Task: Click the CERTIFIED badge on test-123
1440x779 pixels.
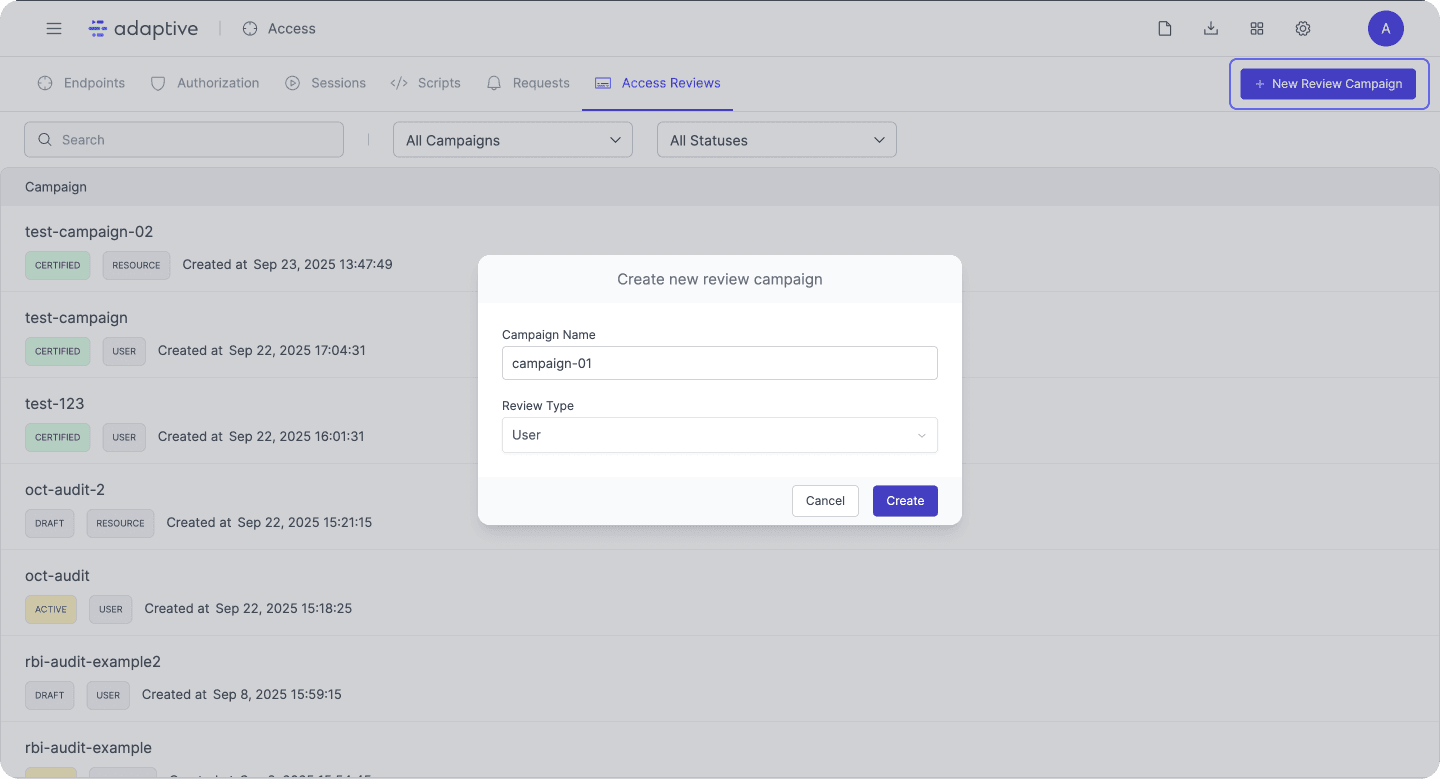Action: pyautogui.click(x=57, y=437)
